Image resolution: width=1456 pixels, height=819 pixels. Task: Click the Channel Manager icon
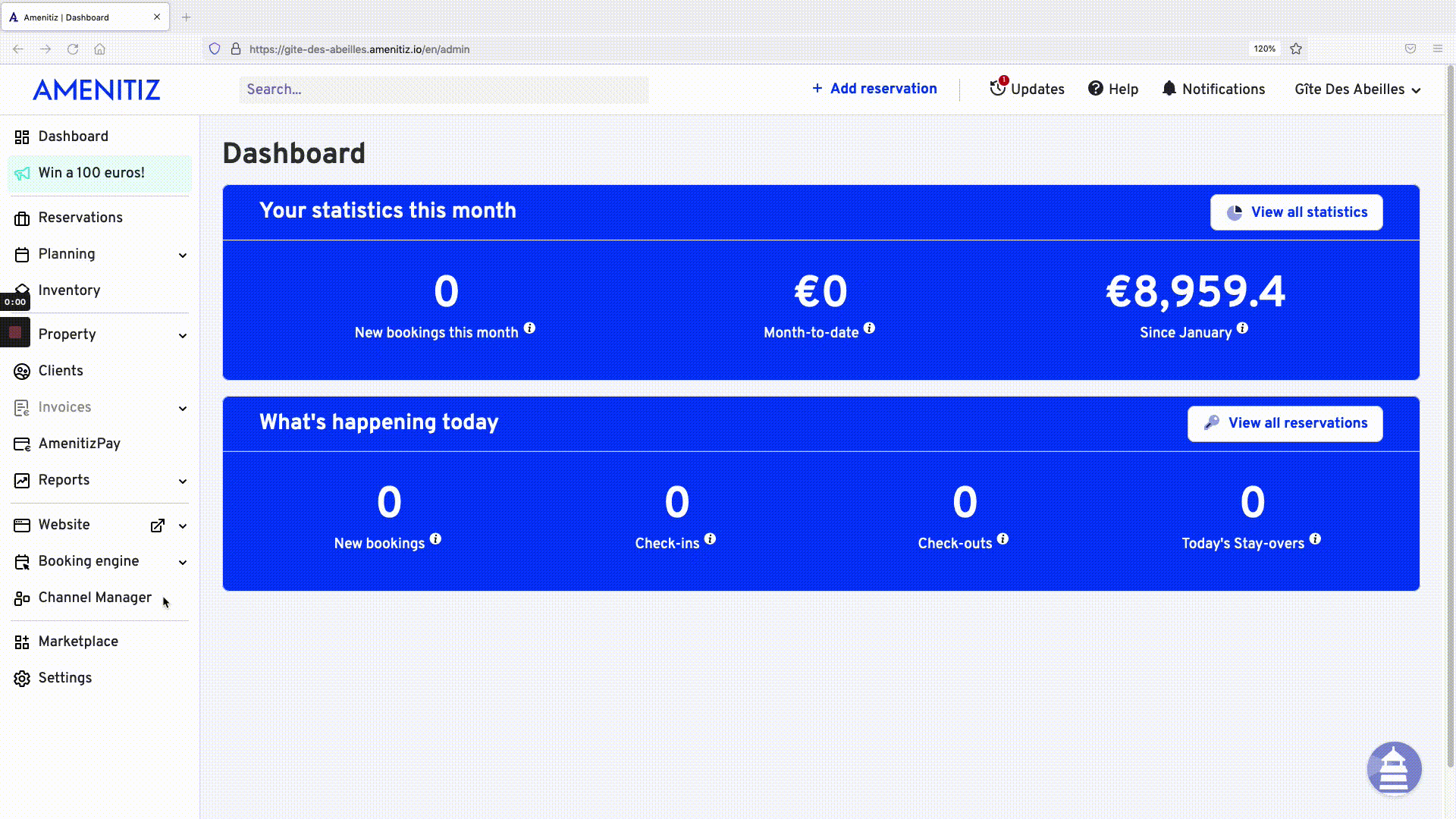pos(22,598)
